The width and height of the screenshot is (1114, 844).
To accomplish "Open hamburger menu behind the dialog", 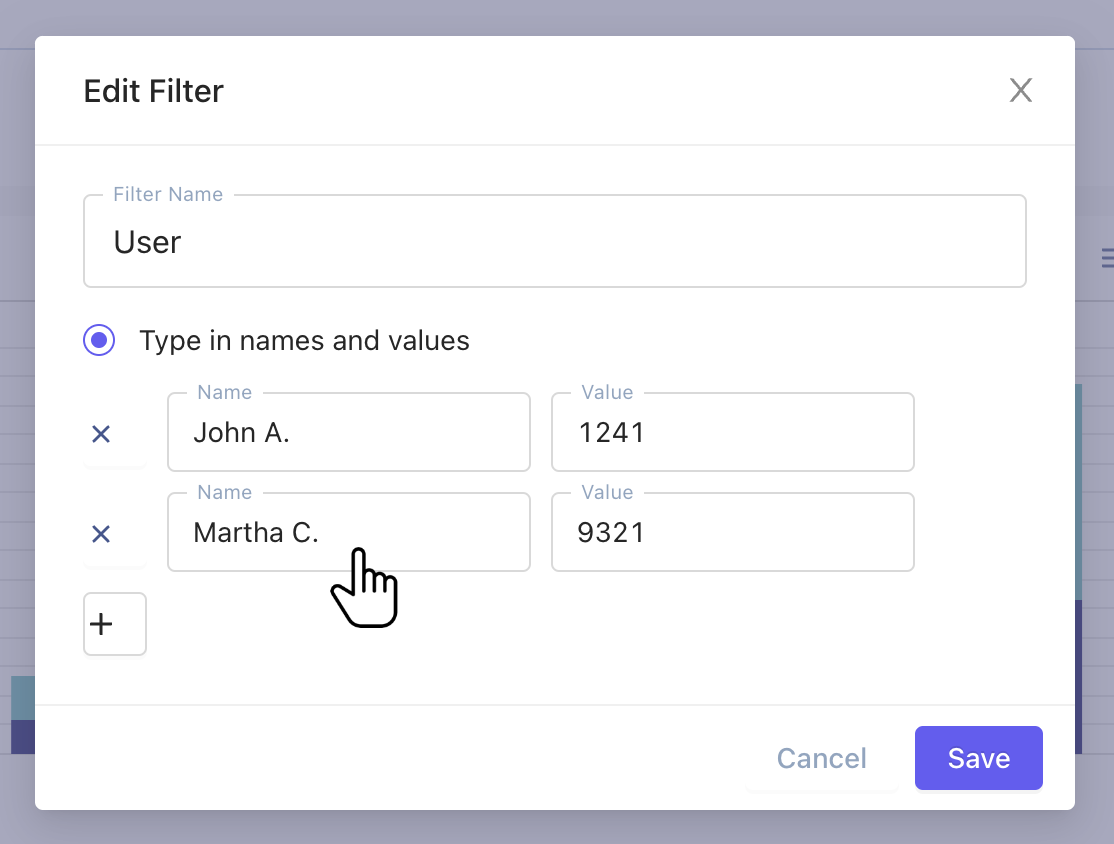I will click(1106, 258).
